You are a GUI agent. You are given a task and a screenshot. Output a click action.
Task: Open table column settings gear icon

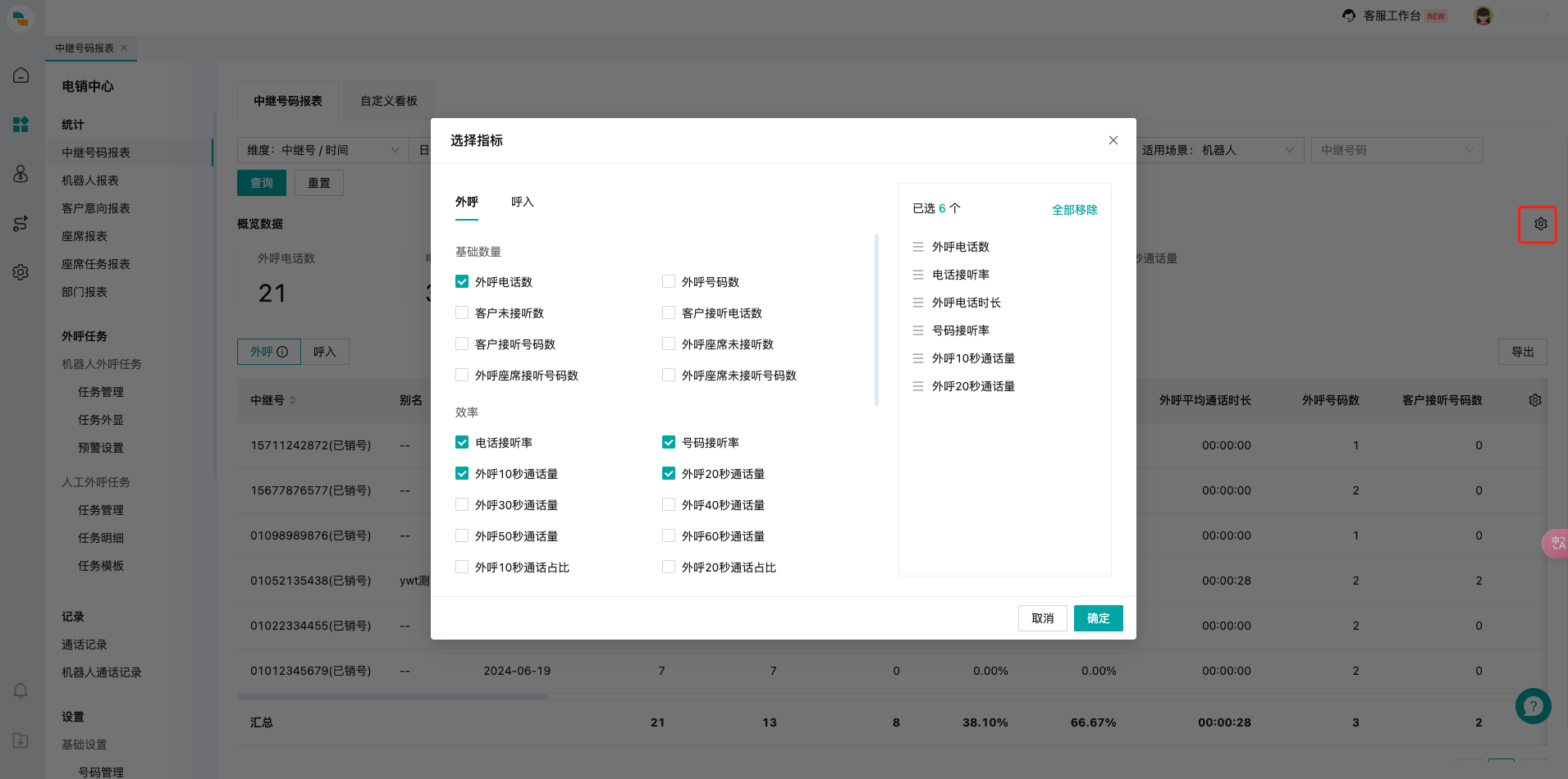pyautogui.click(x=1535, y=400)
